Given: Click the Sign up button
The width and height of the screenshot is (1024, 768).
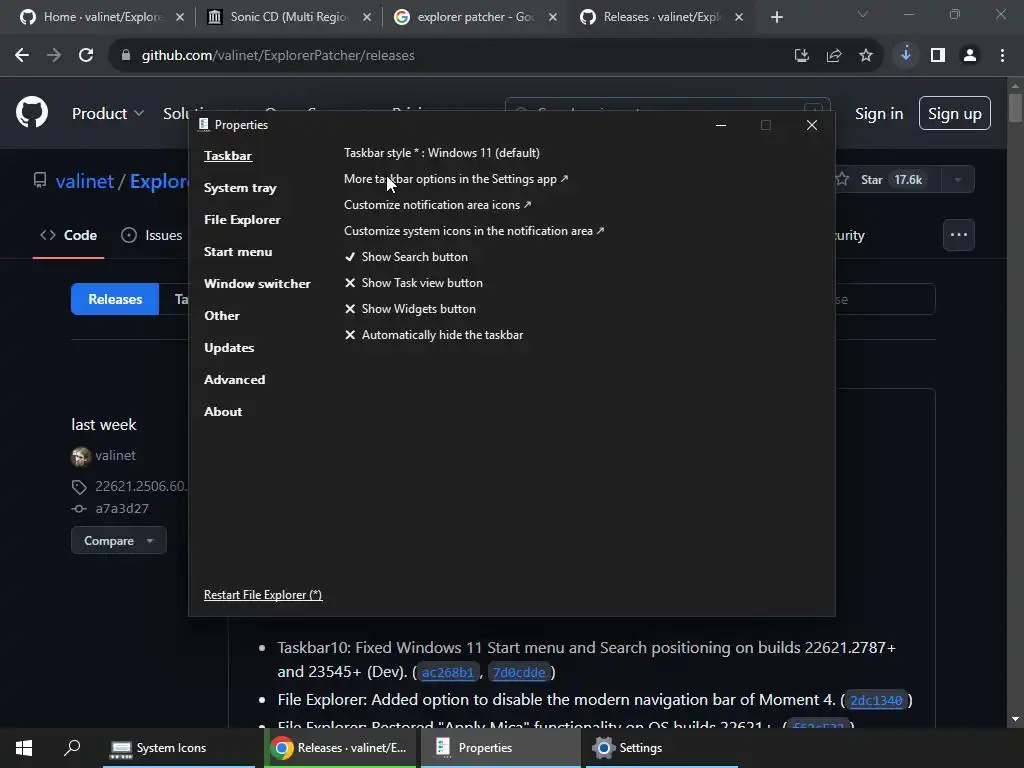Looking at the screenshot, I should 954,114.
